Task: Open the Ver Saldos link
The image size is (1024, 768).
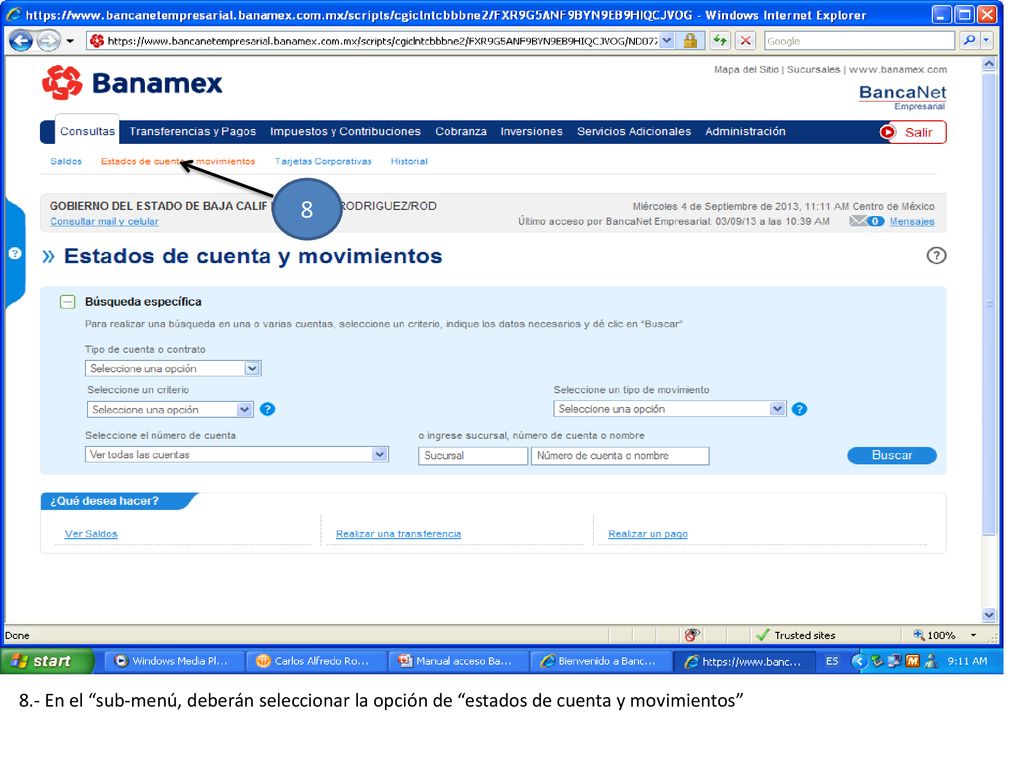Action: [x=91, y=534]
